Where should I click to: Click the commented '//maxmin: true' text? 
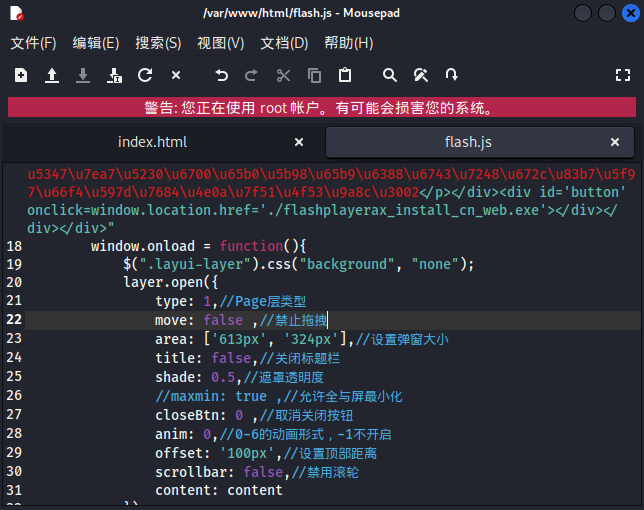pyautogui.click(x=211, y=396)
